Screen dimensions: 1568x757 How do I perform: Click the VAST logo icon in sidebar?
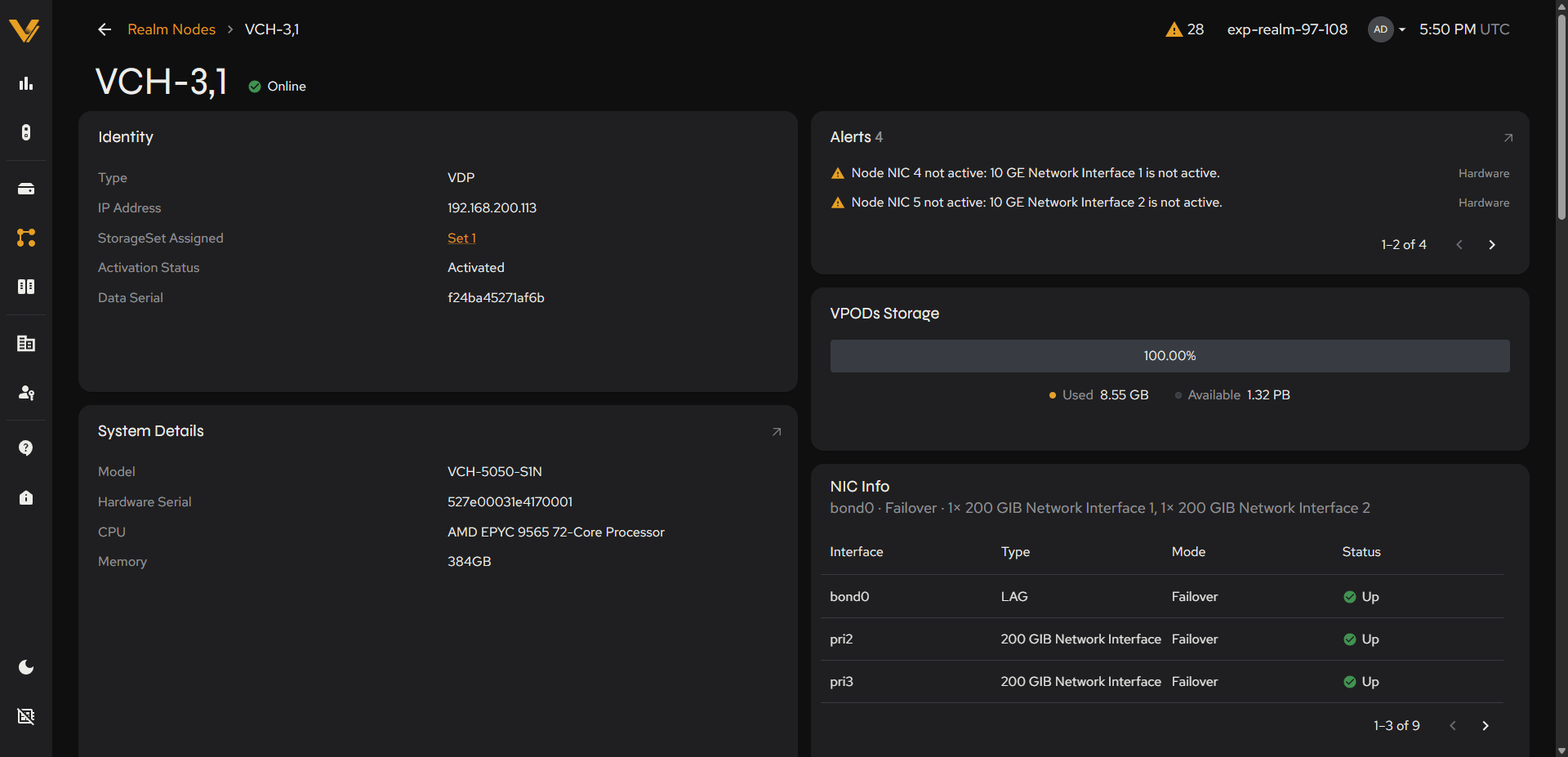pos(24,30)
